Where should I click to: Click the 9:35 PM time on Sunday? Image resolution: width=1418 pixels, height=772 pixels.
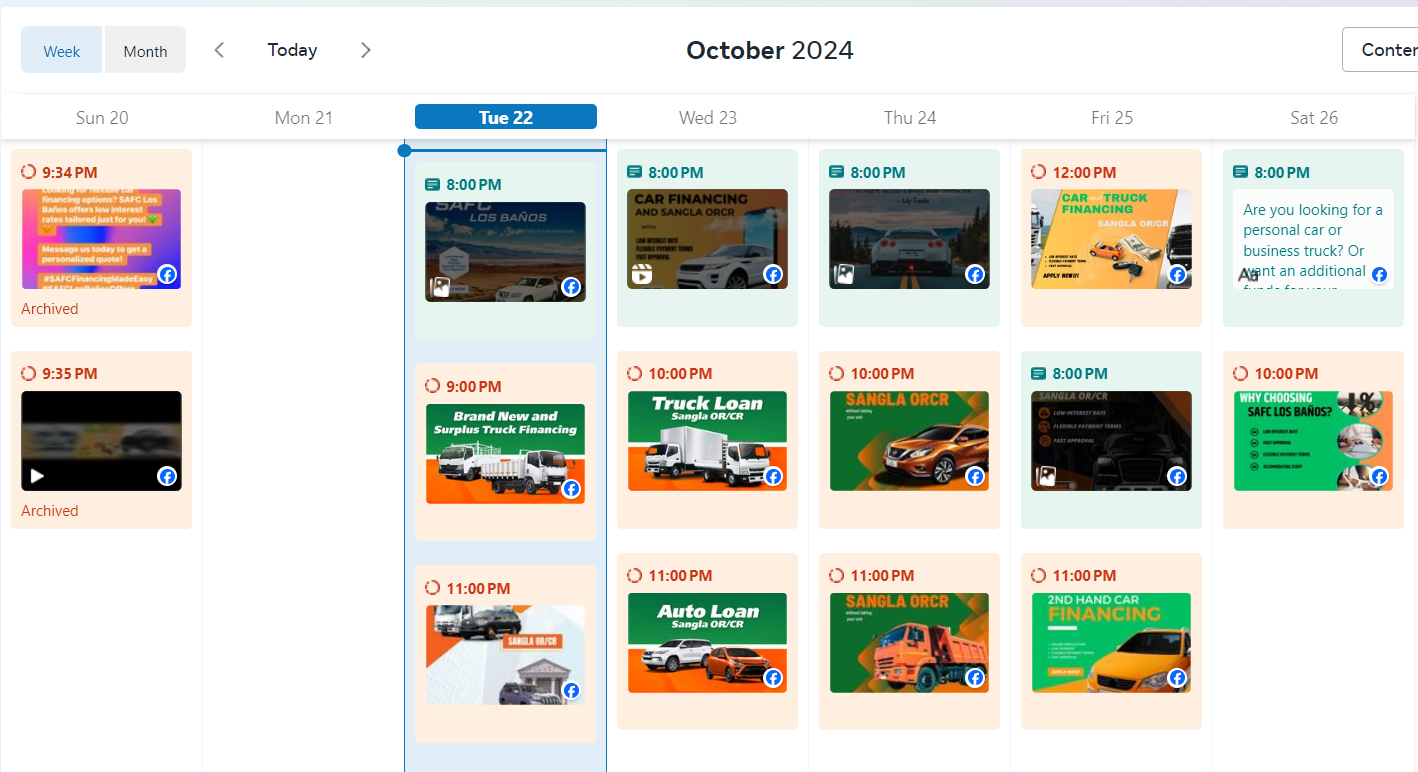[x=70, y=374]
